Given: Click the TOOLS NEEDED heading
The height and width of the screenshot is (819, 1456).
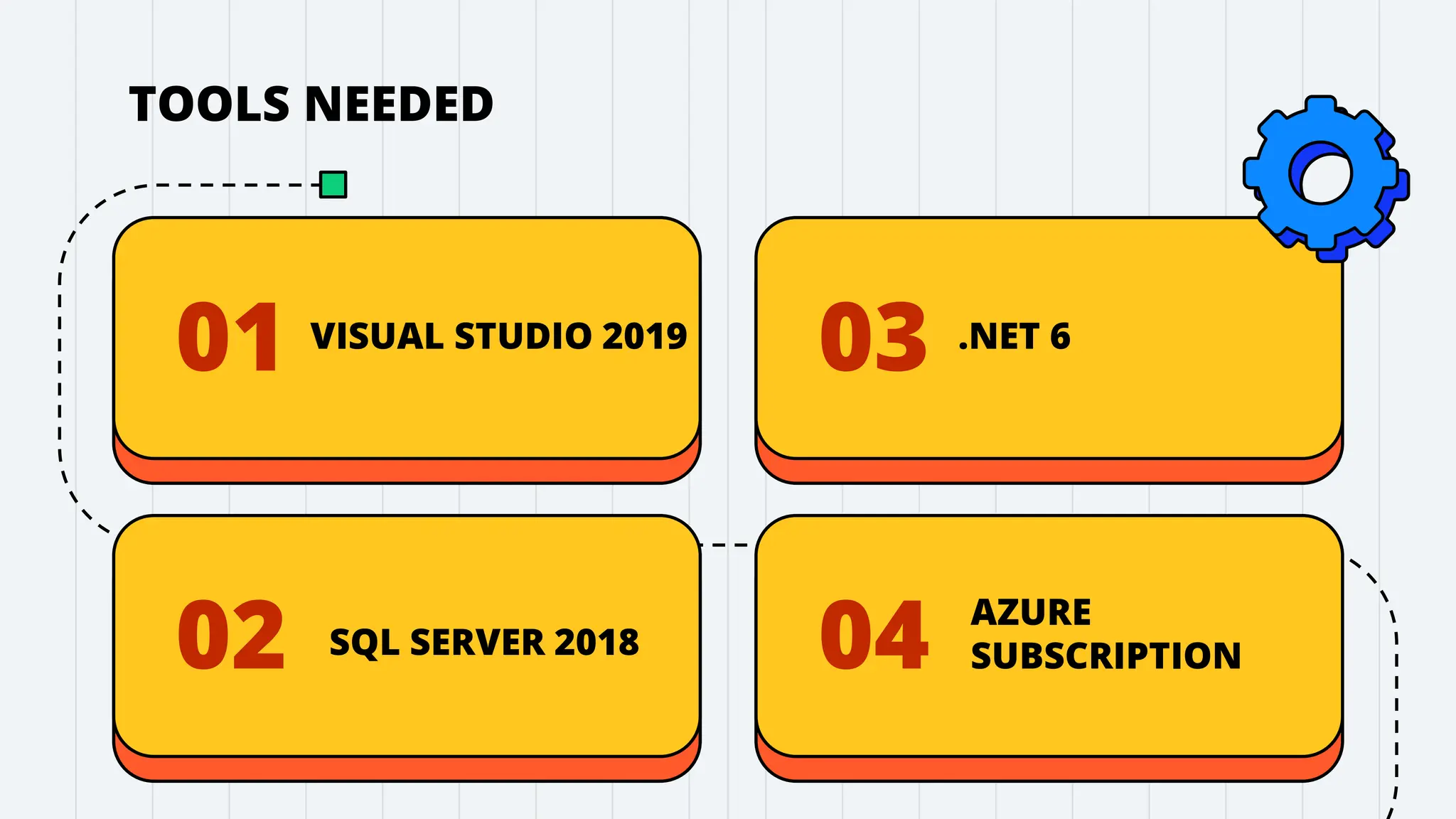Looking at the screenshot, I should coord(311,105).
